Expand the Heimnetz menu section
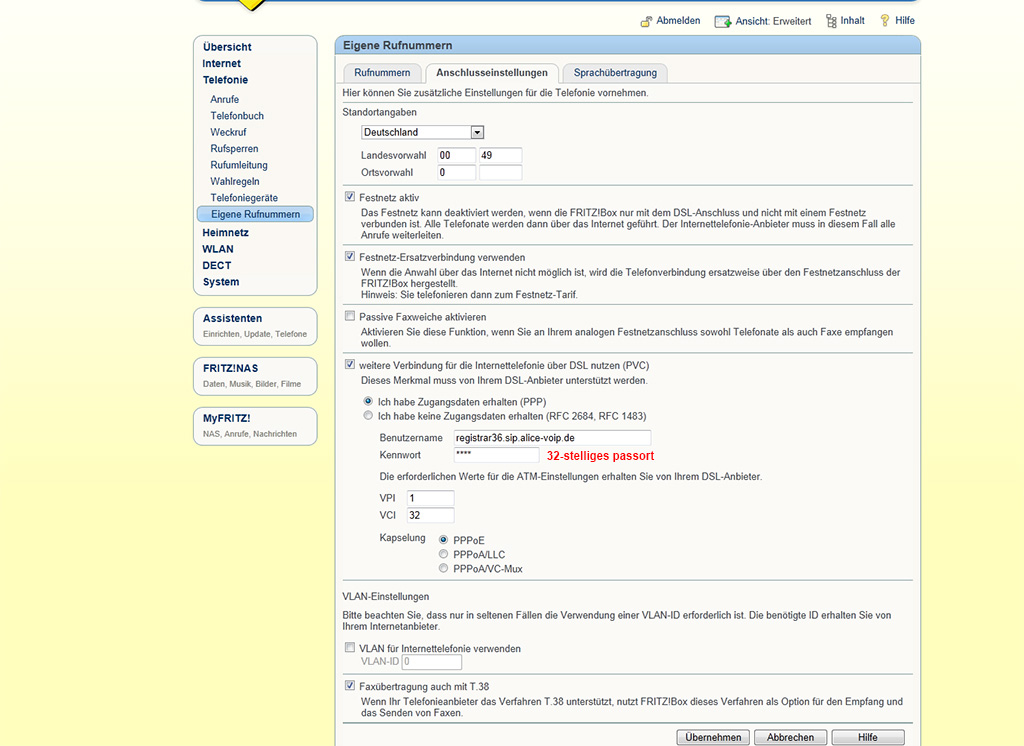Image resolution: width=1024 pixels, height=746 pixels. coord(225,232)
